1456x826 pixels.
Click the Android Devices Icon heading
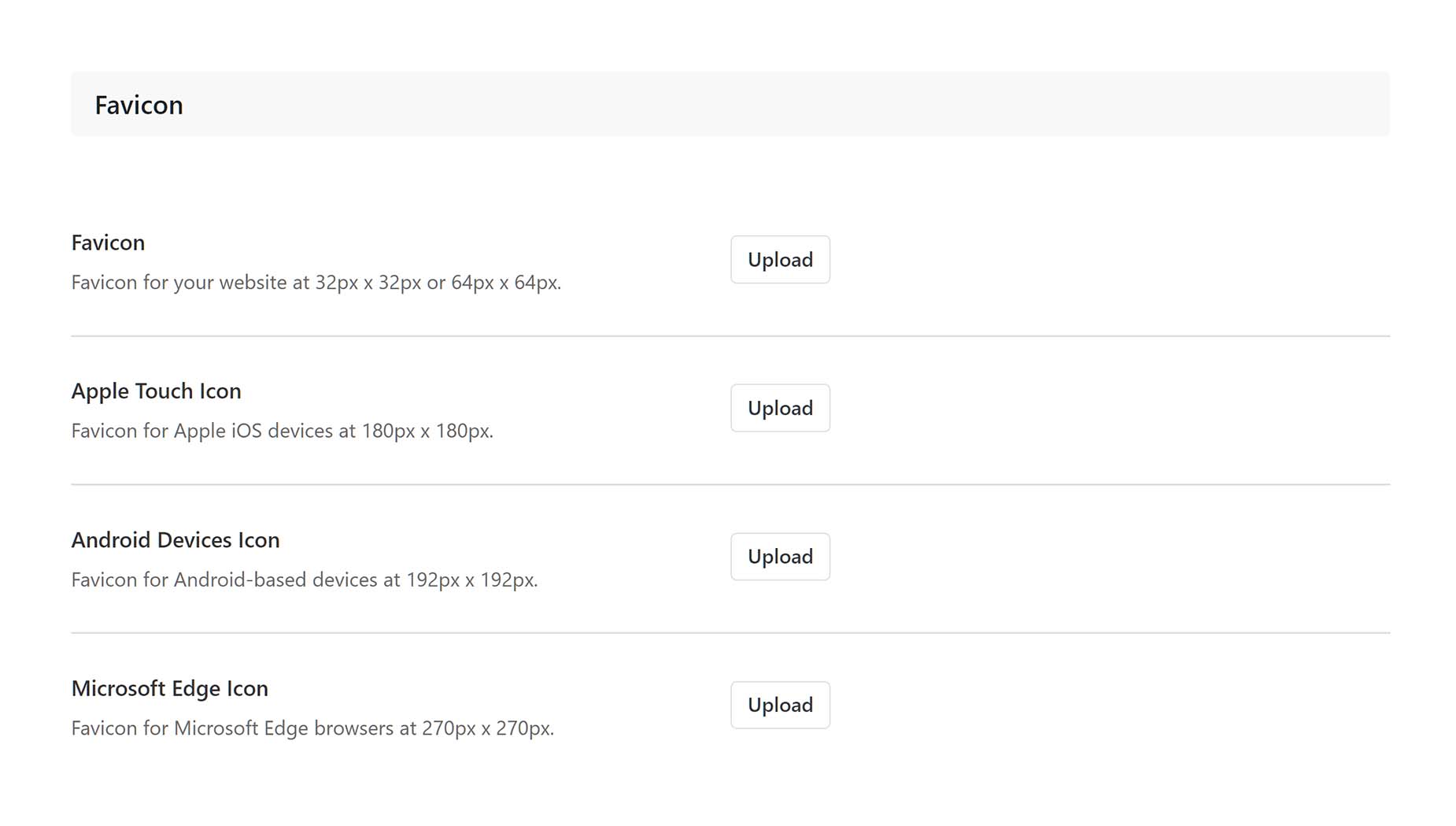click(x=176, y=539)
